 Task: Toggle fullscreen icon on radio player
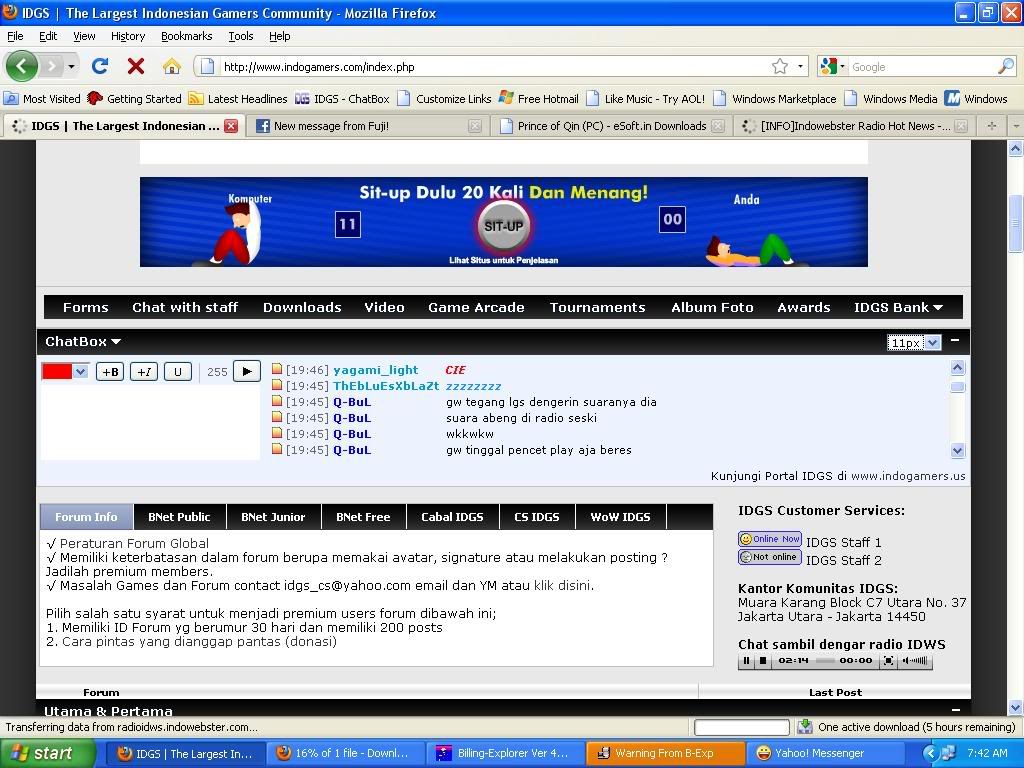pos(888,660)
